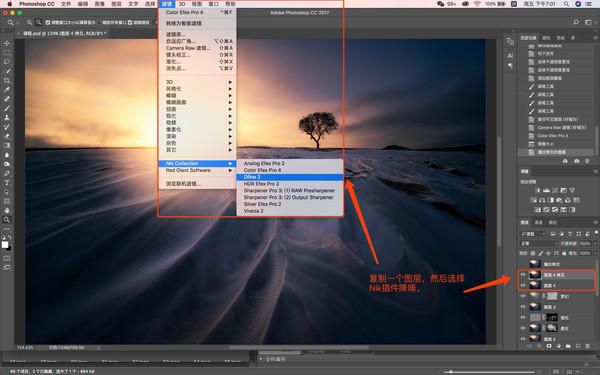Show the hidden layer above 图层 4 拷贝
The image size is (600, 375).
tap(523, 264)
